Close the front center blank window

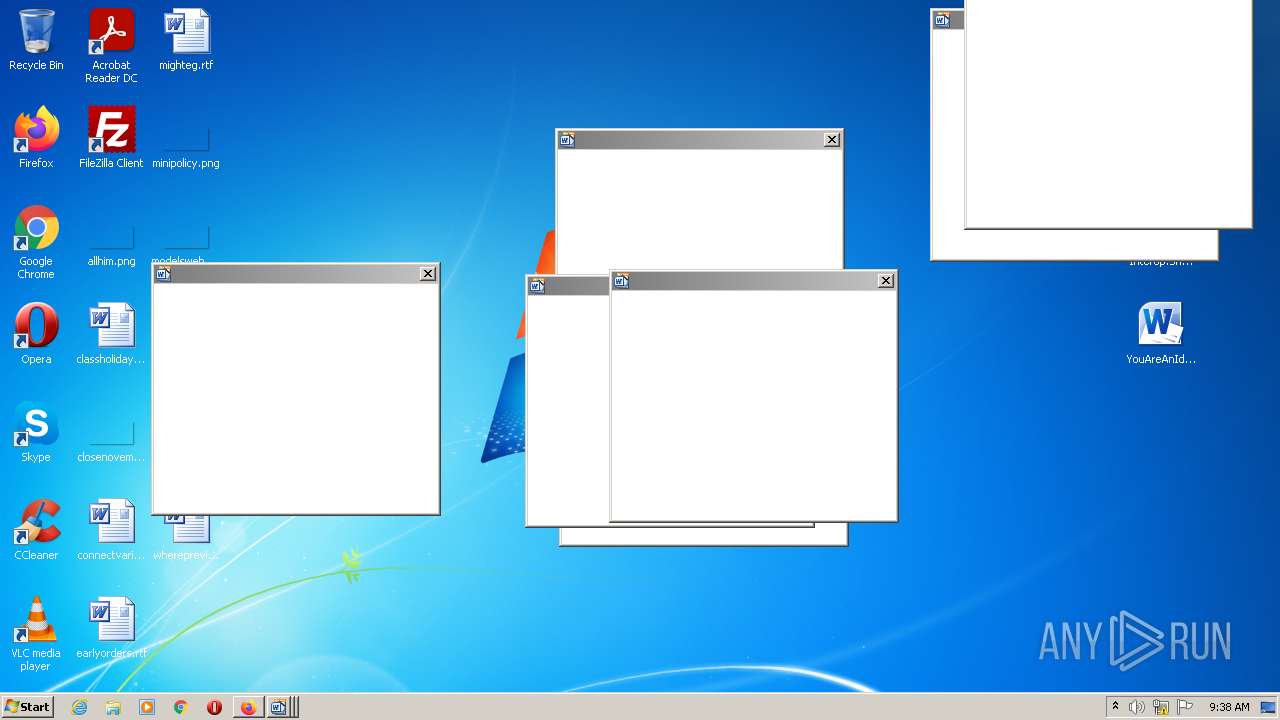click(886, 281)
